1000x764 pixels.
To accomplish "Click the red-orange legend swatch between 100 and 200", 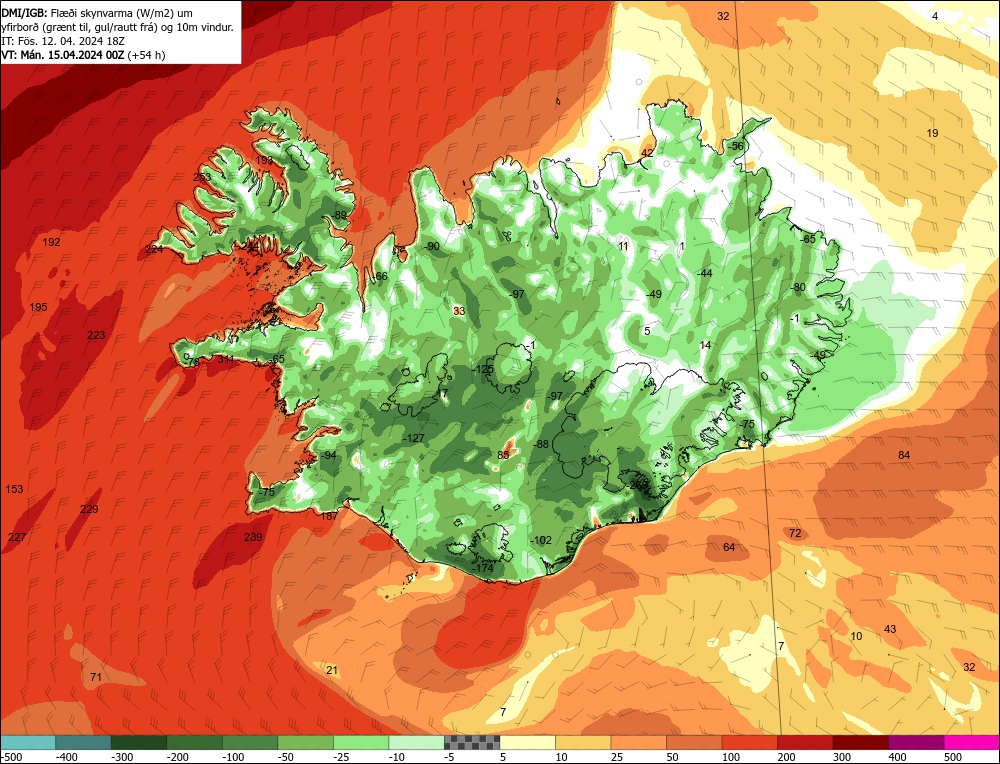I will (749, 742).
